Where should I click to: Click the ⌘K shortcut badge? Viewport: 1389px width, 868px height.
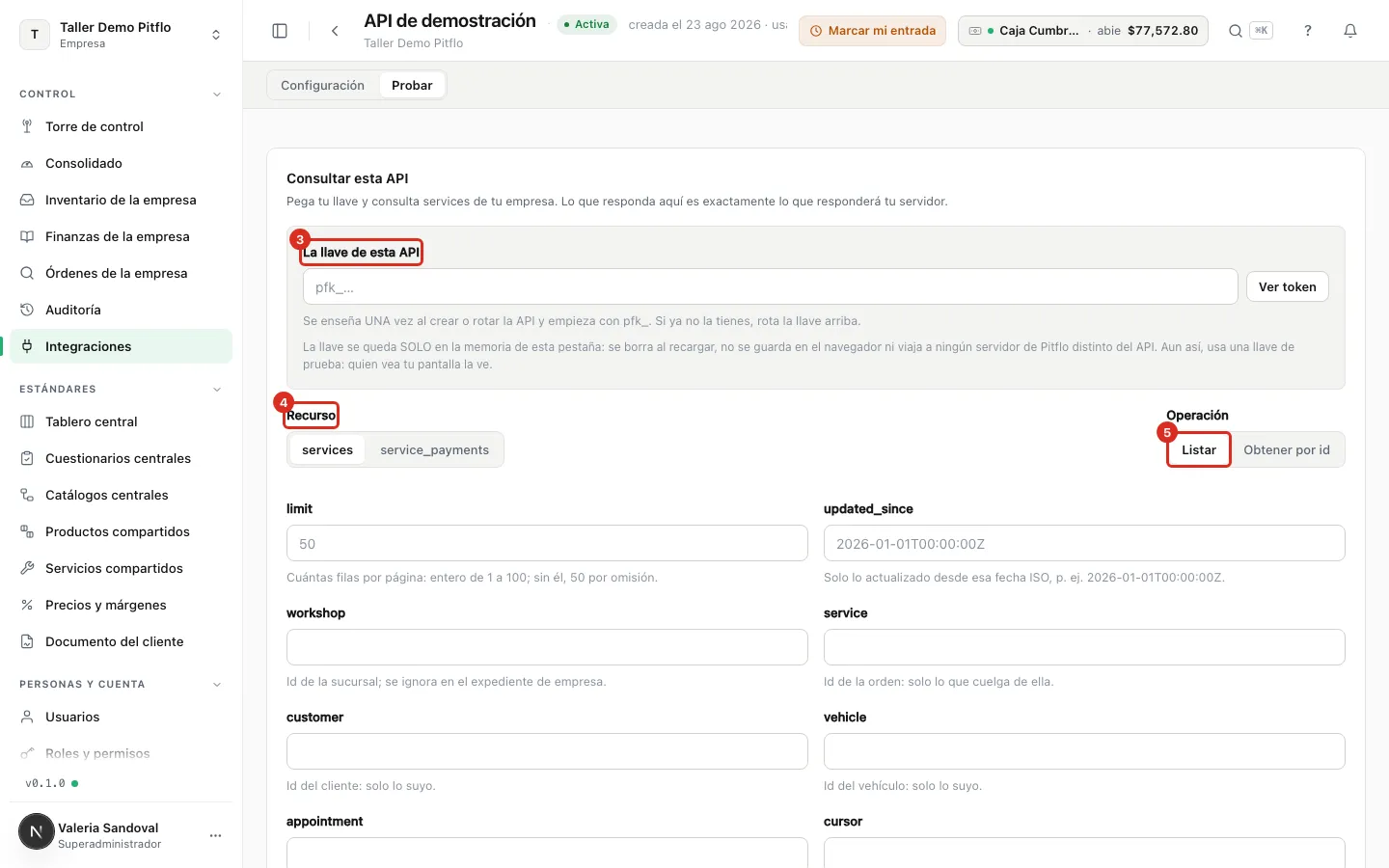tap(1261, 31)
